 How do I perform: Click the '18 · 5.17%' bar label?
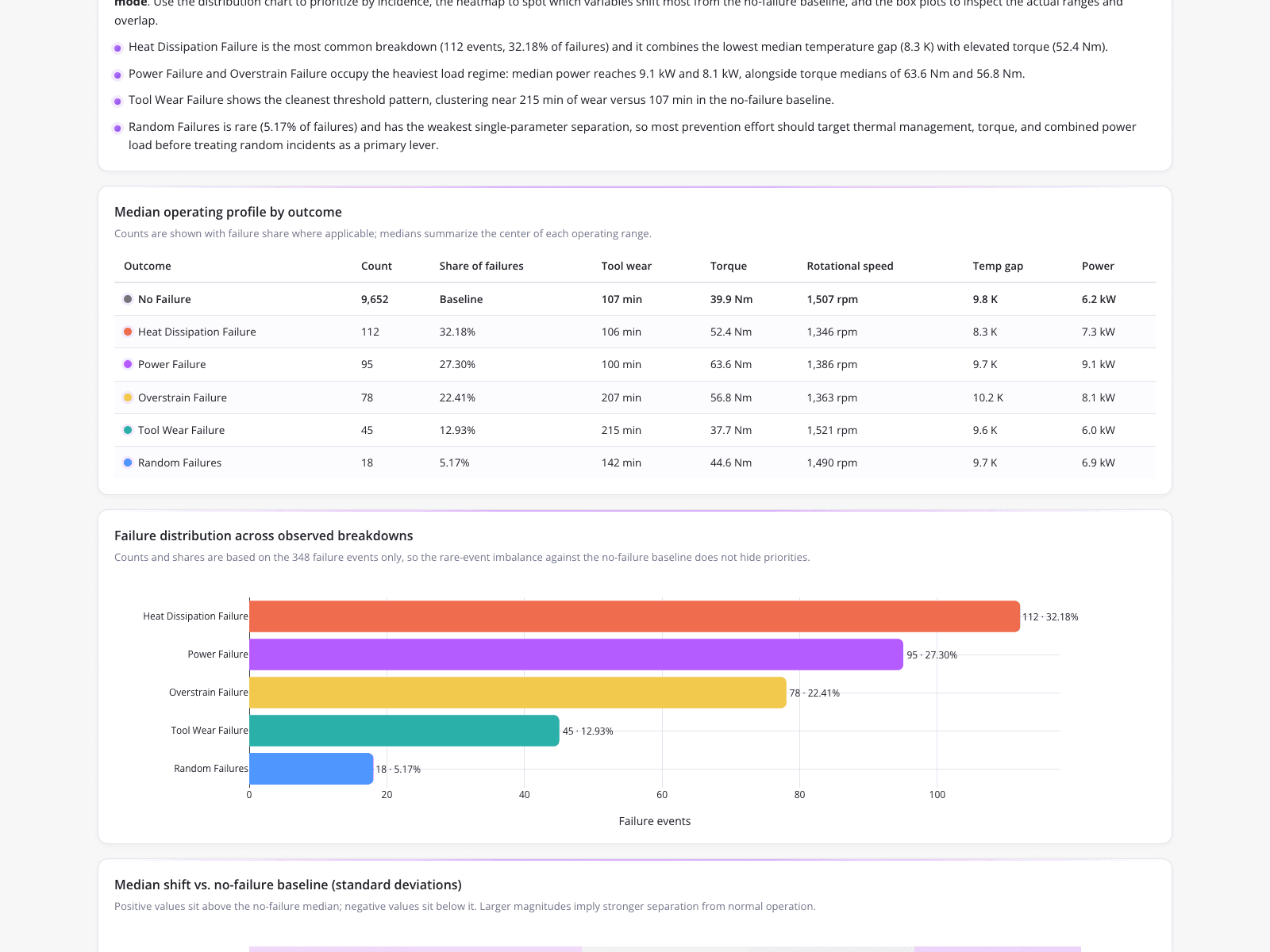(398, 770)
